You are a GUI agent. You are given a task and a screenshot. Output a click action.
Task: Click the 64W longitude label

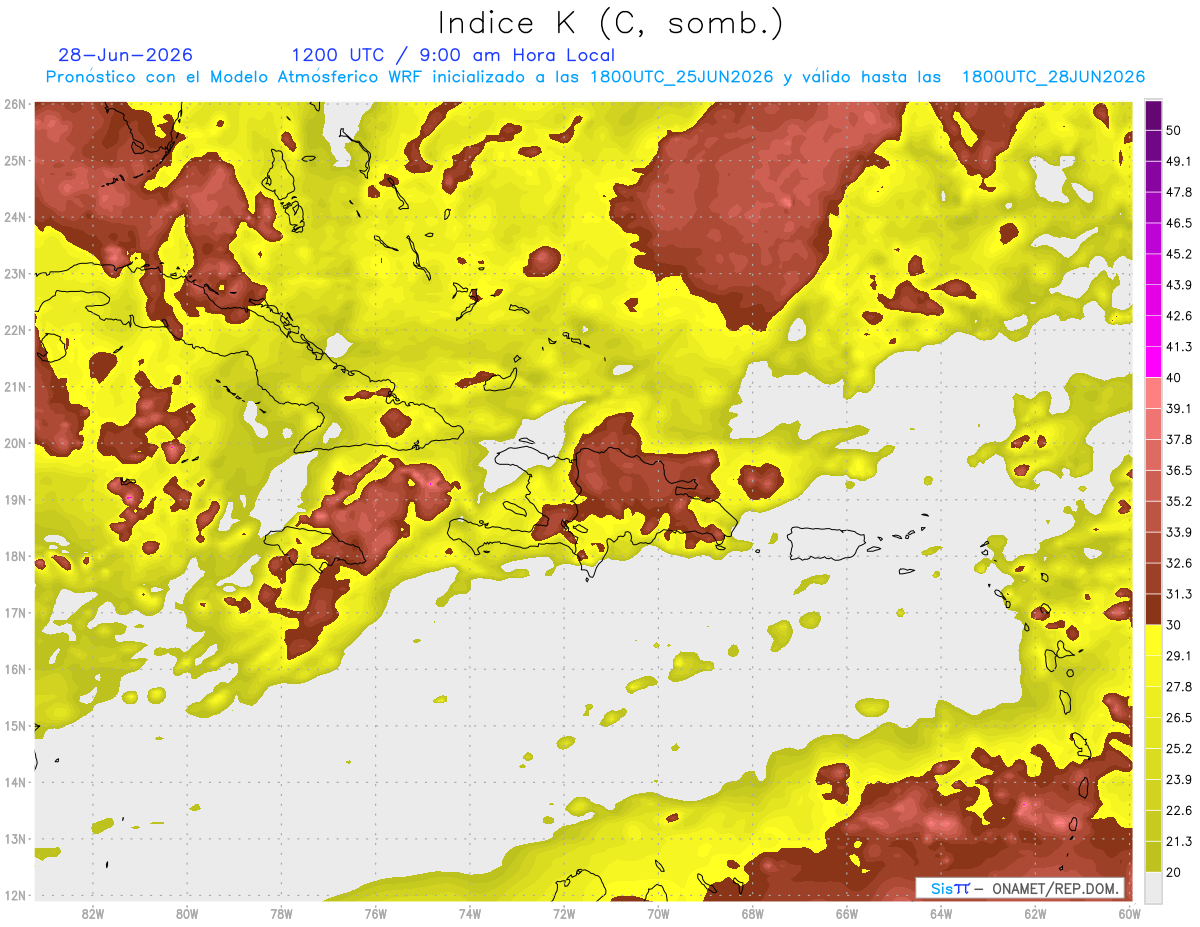[941, 914]
